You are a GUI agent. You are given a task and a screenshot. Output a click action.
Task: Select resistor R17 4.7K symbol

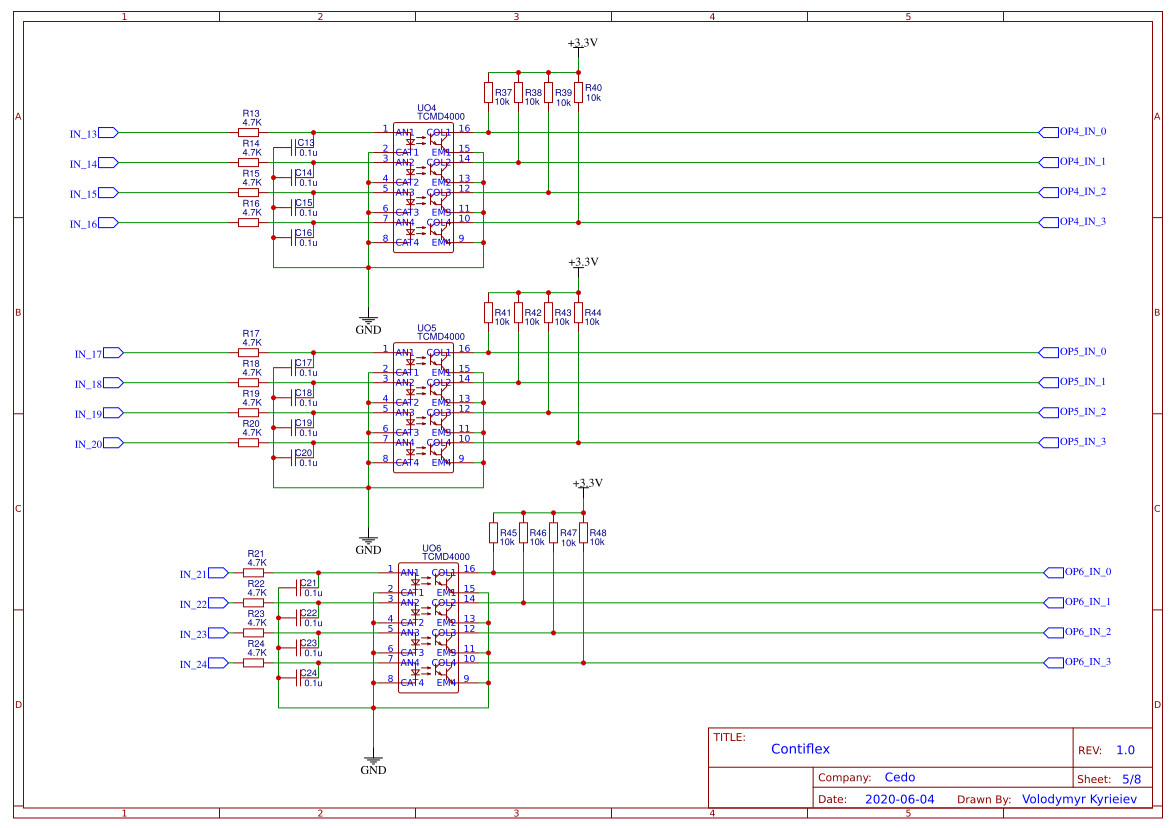click(246, 351)
